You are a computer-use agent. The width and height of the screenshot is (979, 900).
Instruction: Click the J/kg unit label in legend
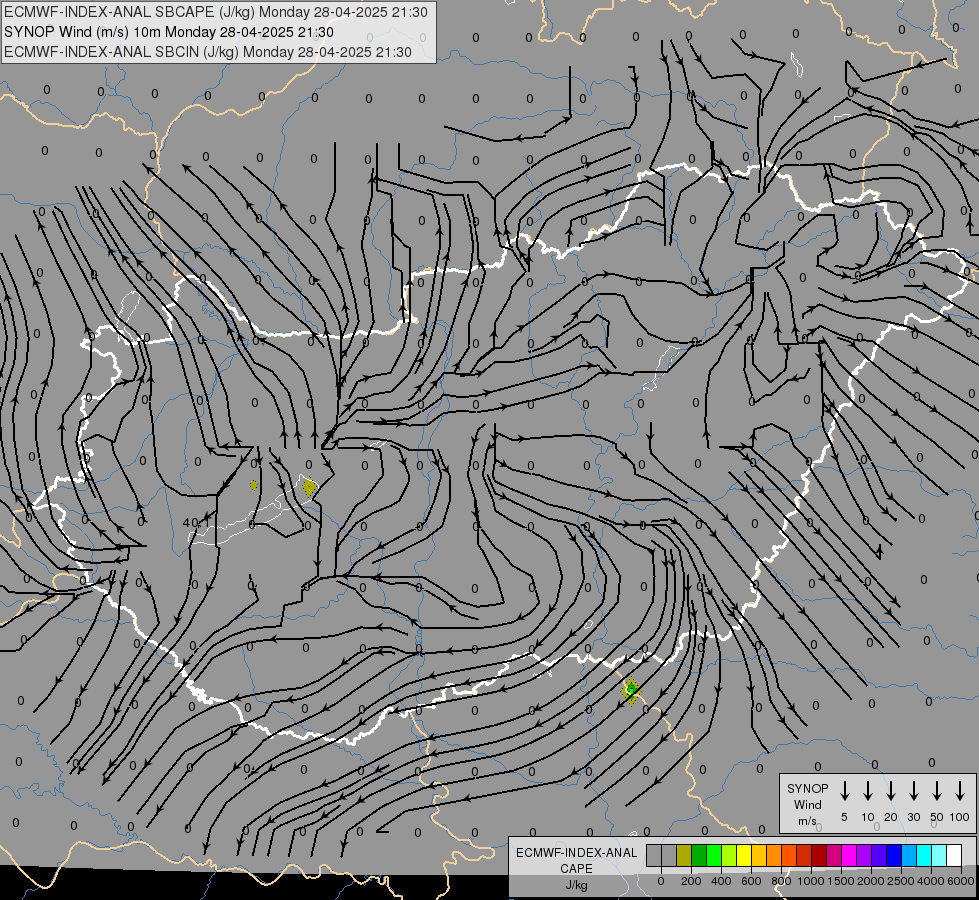[576, 885]
